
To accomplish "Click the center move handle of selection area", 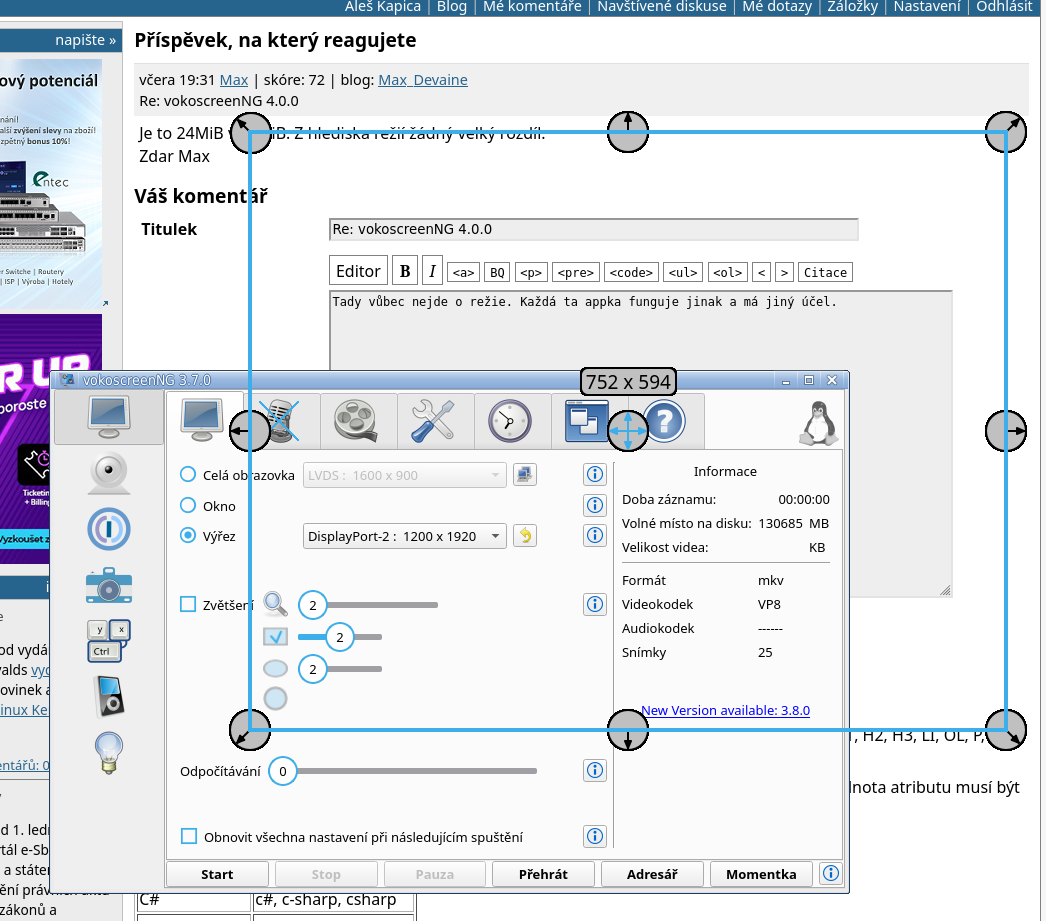I will pos(628,431).
